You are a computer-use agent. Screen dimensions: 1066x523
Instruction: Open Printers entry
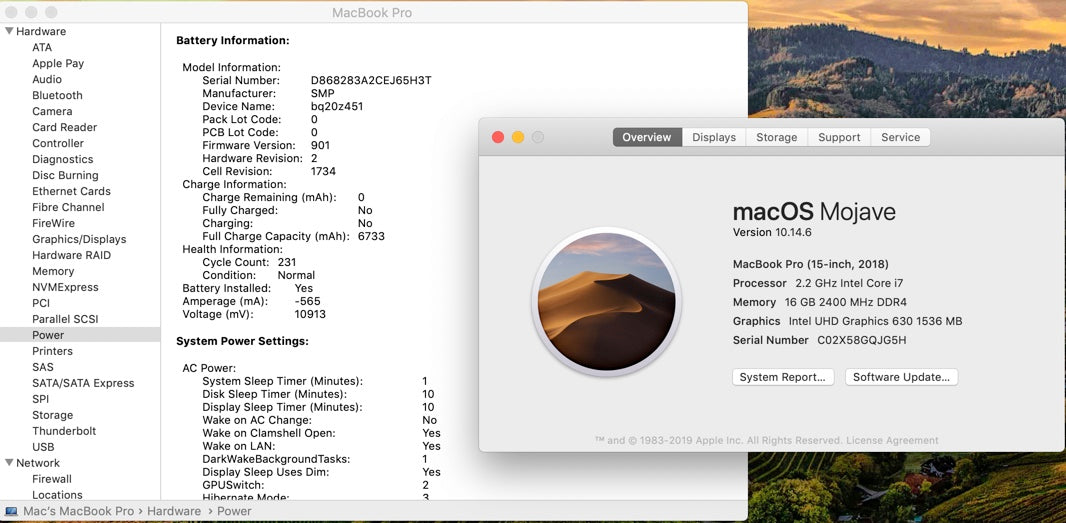click(52, 351)
